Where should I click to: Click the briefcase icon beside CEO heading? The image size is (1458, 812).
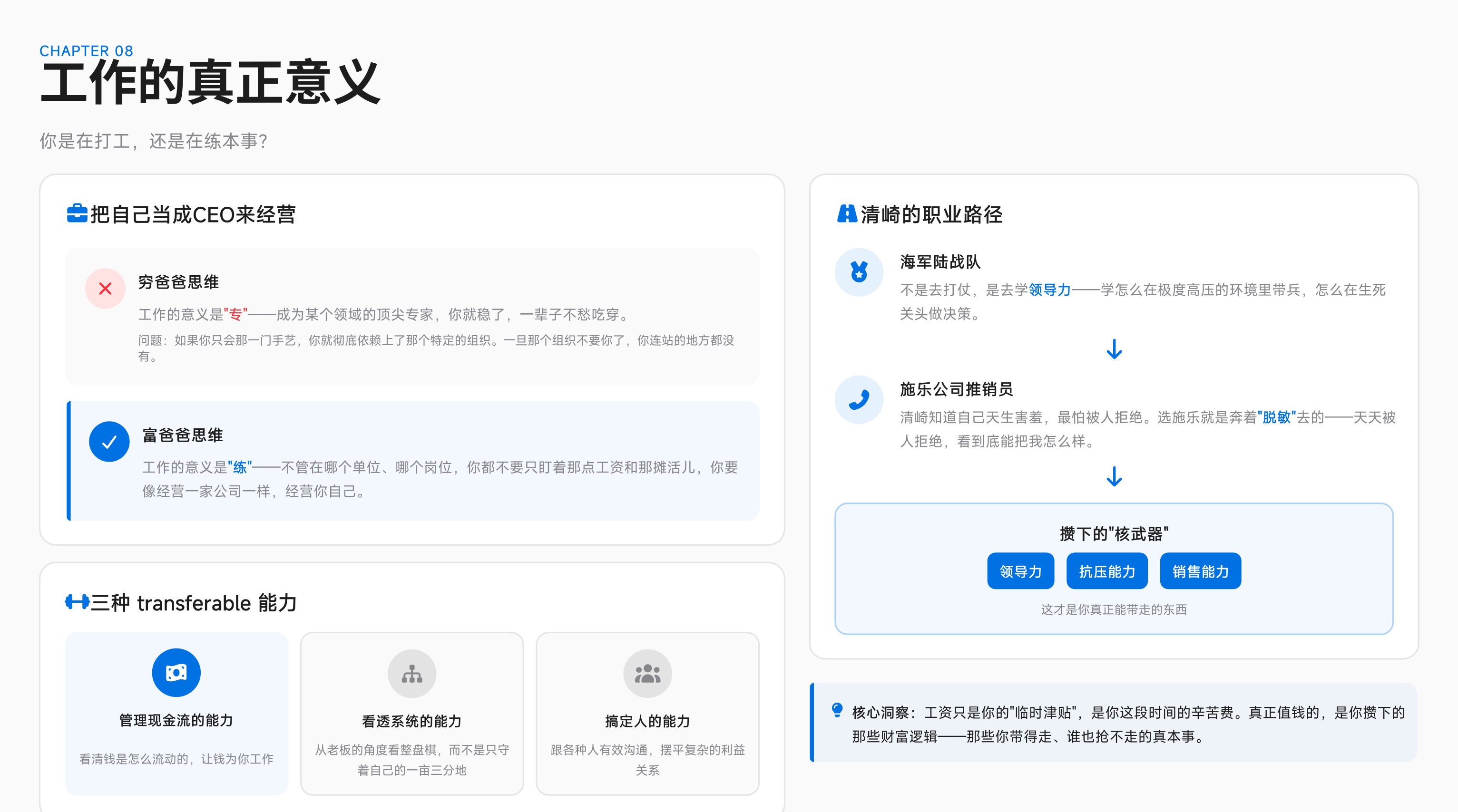(77, 214)
